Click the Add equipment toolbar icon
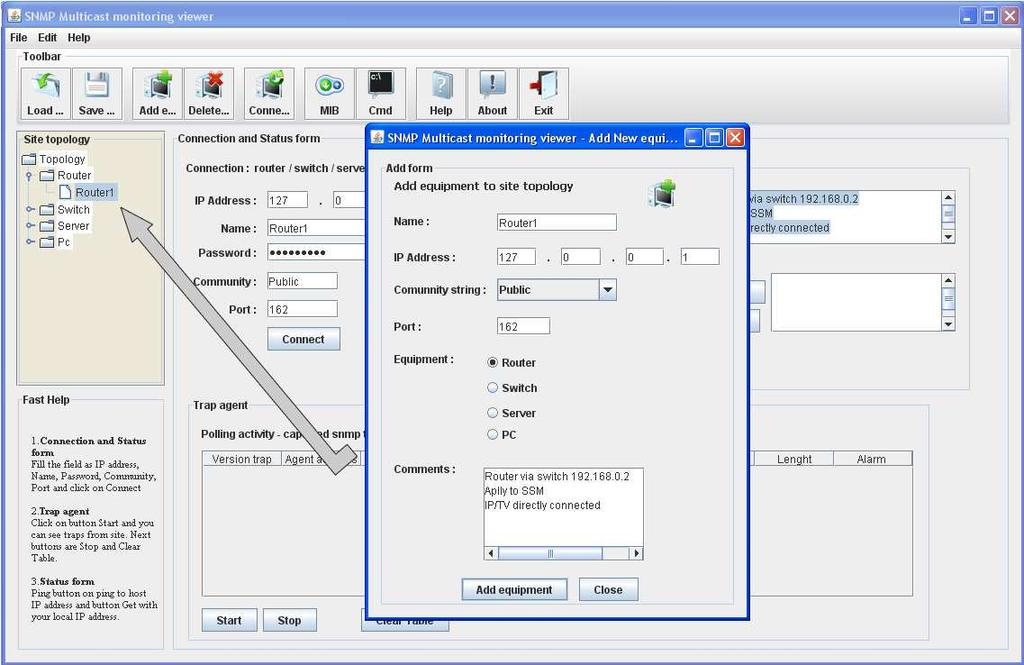Viewport: 1024px width, 665px height. tap(157, 93)
